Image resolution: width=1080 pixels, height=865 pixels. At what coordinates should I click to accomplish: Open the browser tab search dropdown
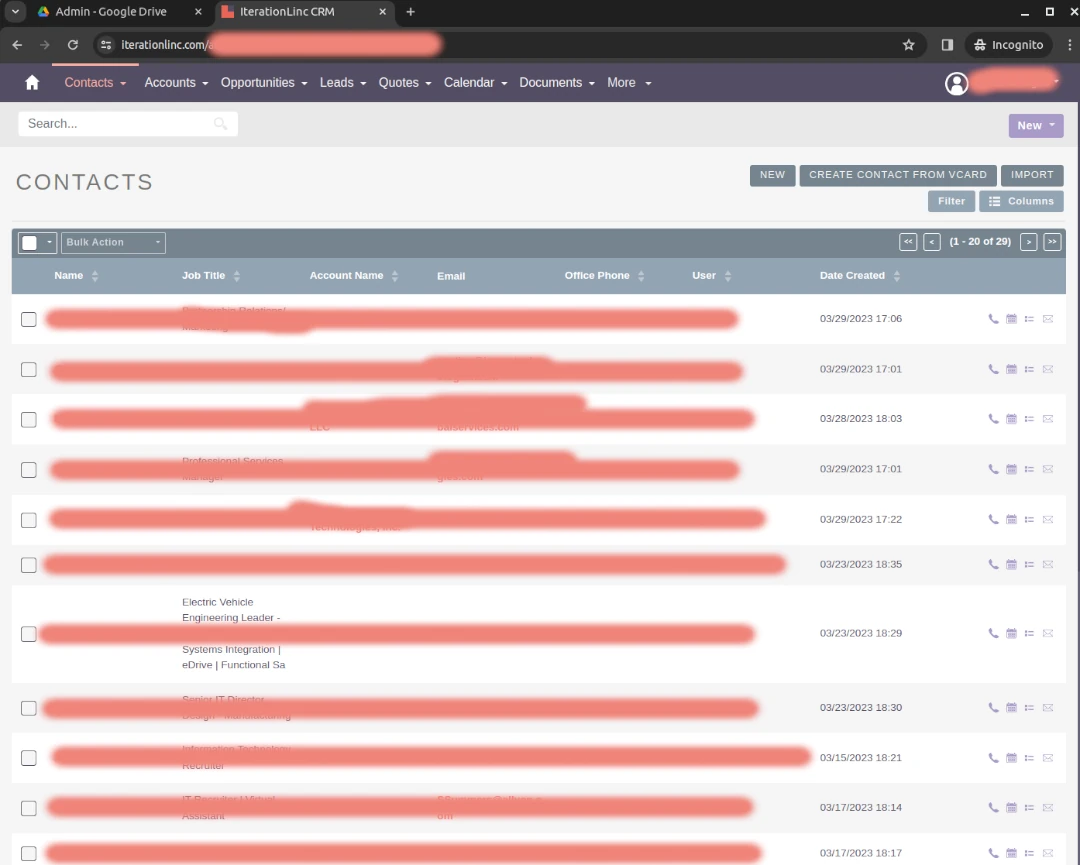[x=15, y=12]
